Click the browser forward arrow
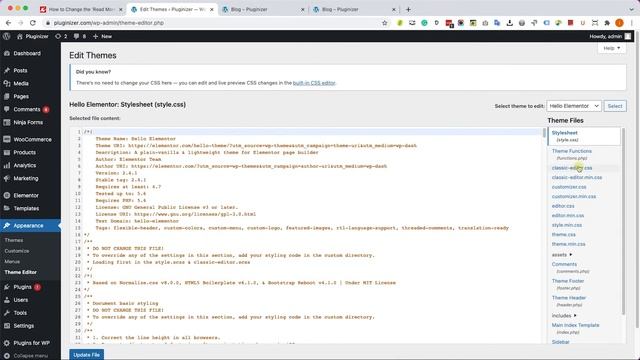Viewport: 640px width, 360px height. tap(20, 23)
